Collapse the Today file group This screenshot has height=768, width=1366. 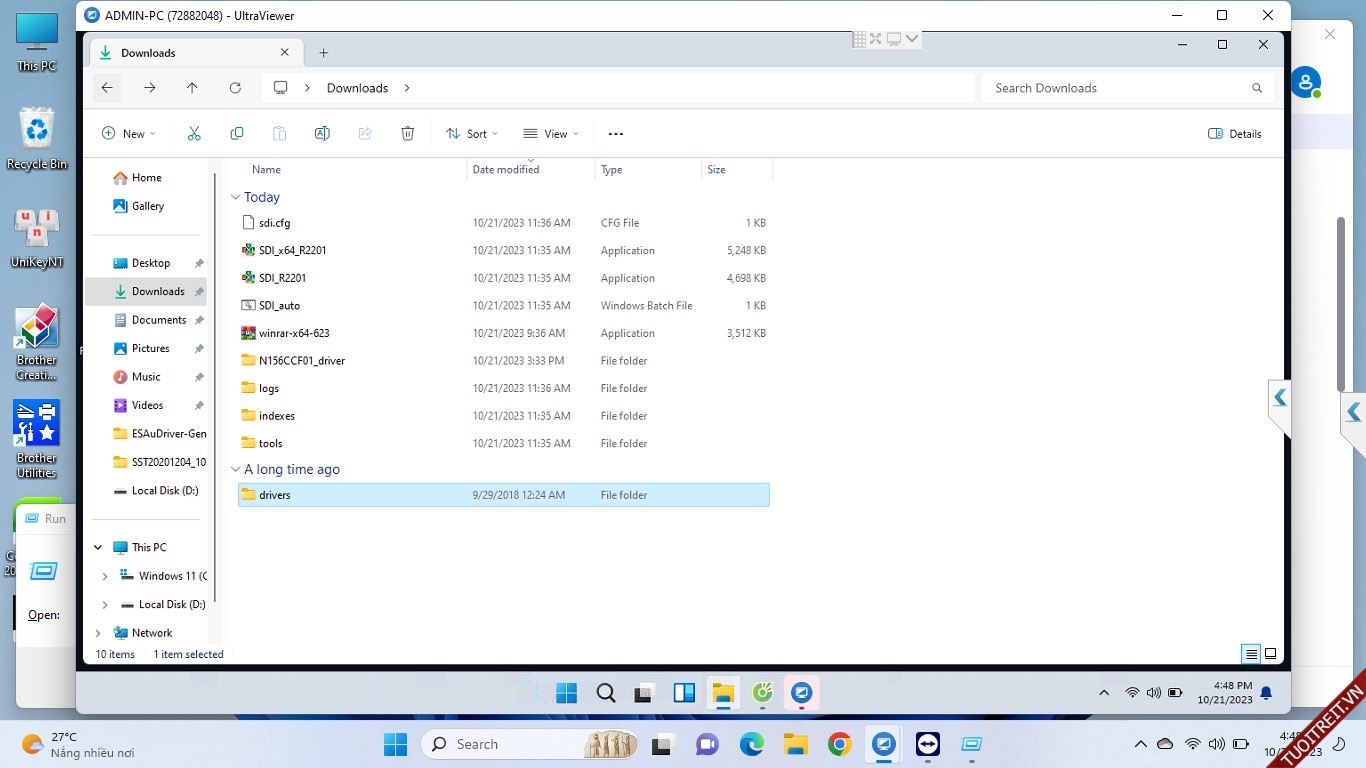236,198
